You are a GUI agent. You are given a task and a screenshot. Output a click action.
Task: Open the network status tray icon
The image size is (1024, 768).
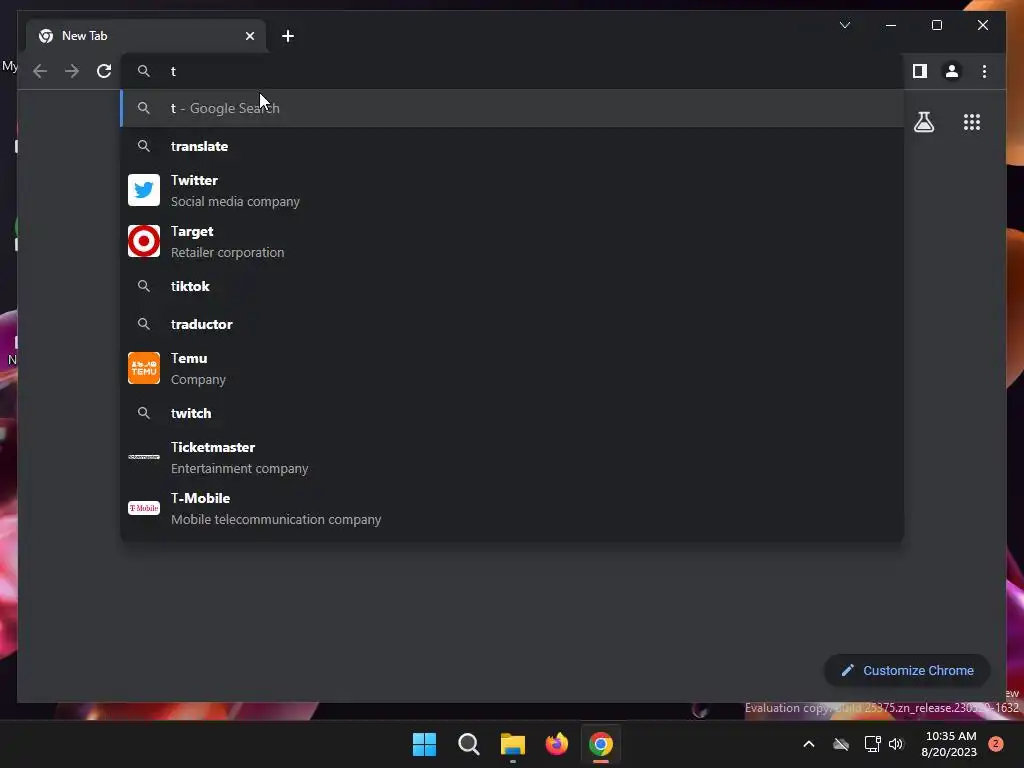click(x=872, y=744)
